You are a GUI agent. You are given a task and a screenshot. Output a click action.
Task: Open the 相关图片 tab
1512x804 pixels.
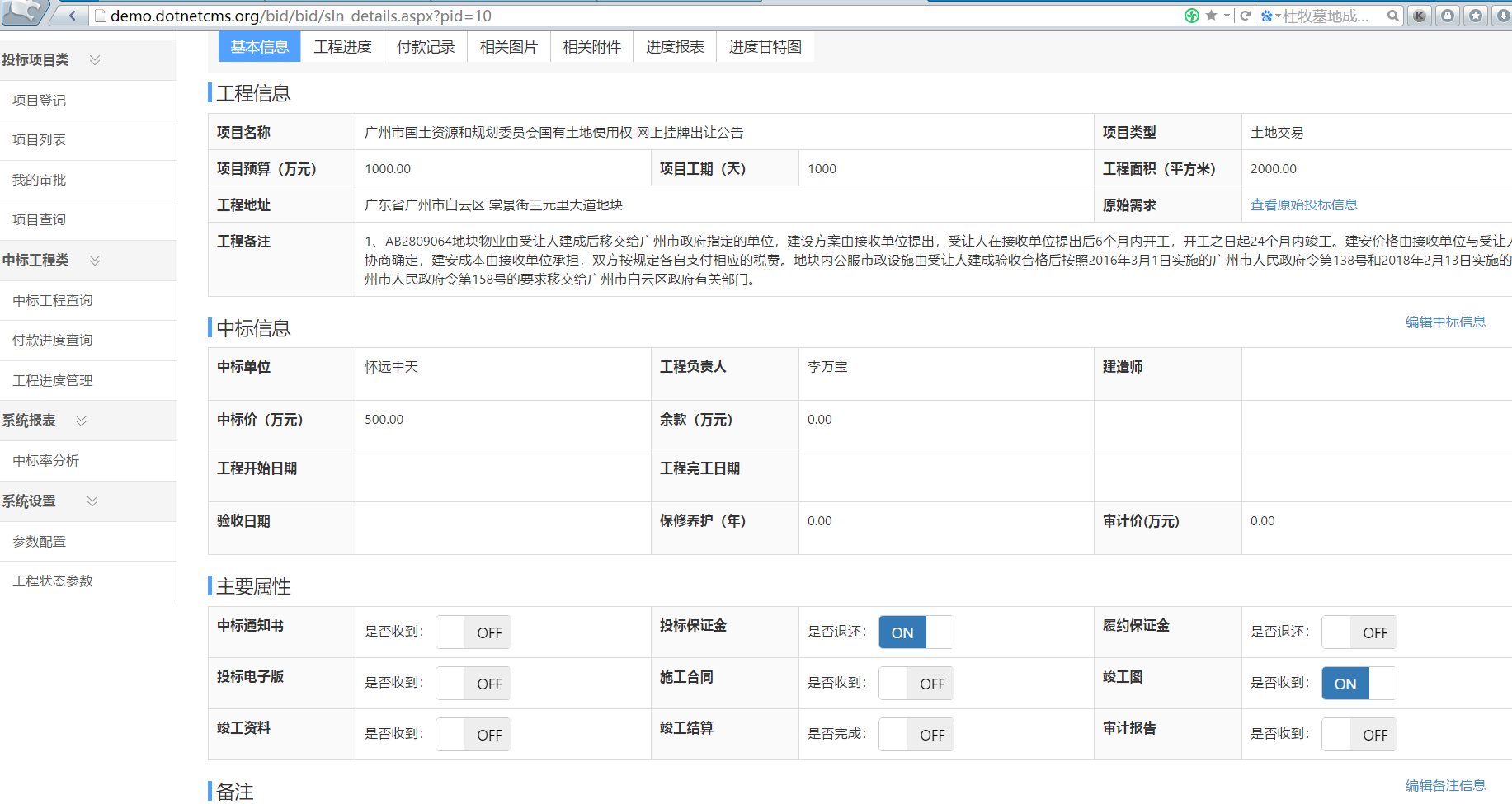click(x=509, y=47)
